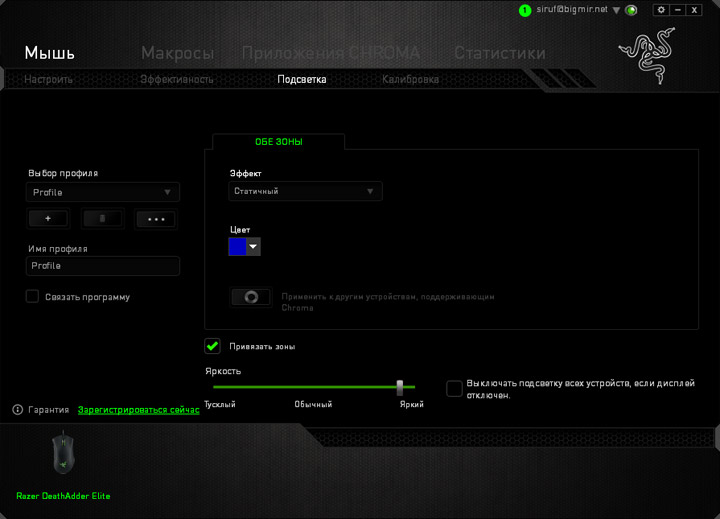Click the green notification badge icon
Screen dimensions: 720x519
point(525,11)
